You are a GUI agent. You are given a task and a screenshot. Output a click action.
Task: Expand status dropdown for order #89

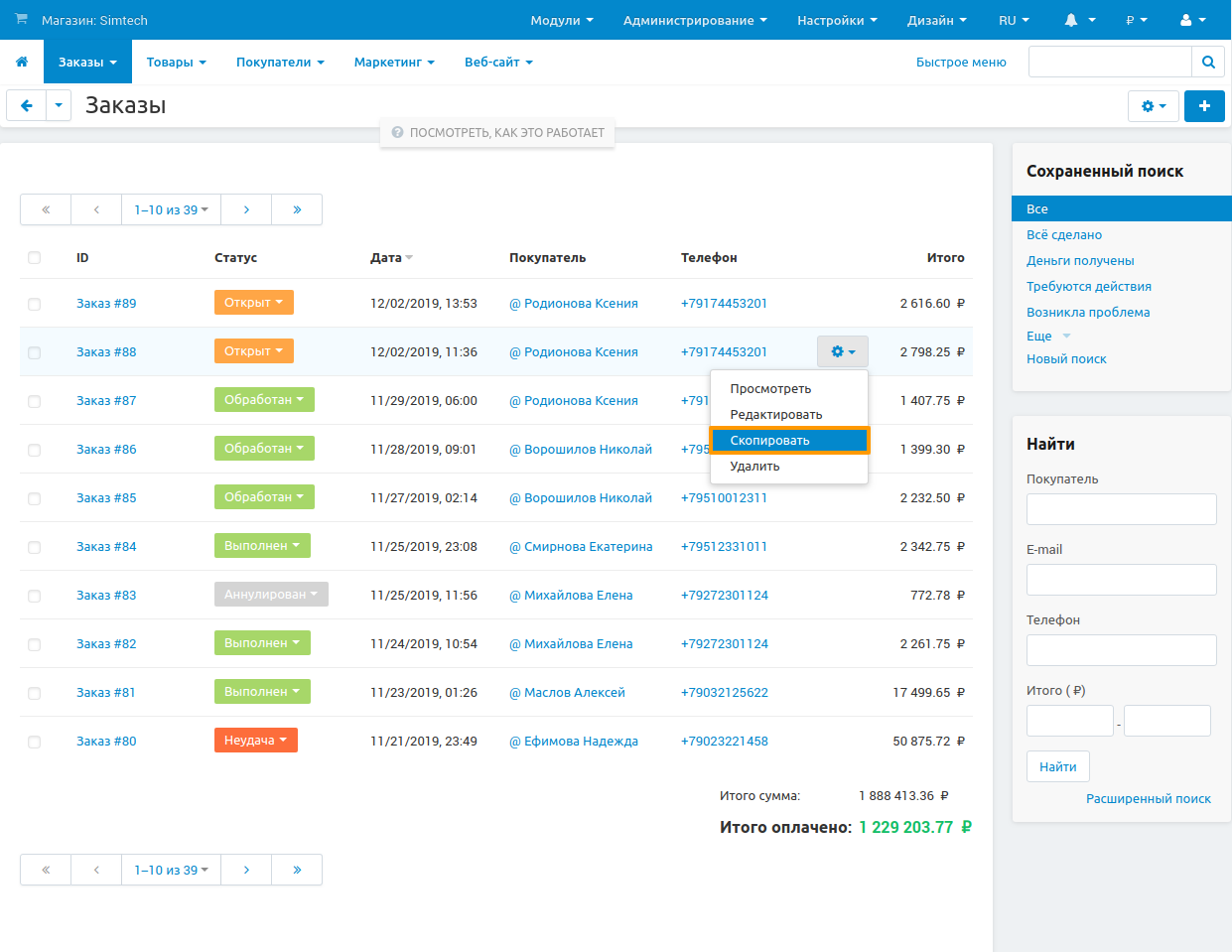[x=253, y=303]
